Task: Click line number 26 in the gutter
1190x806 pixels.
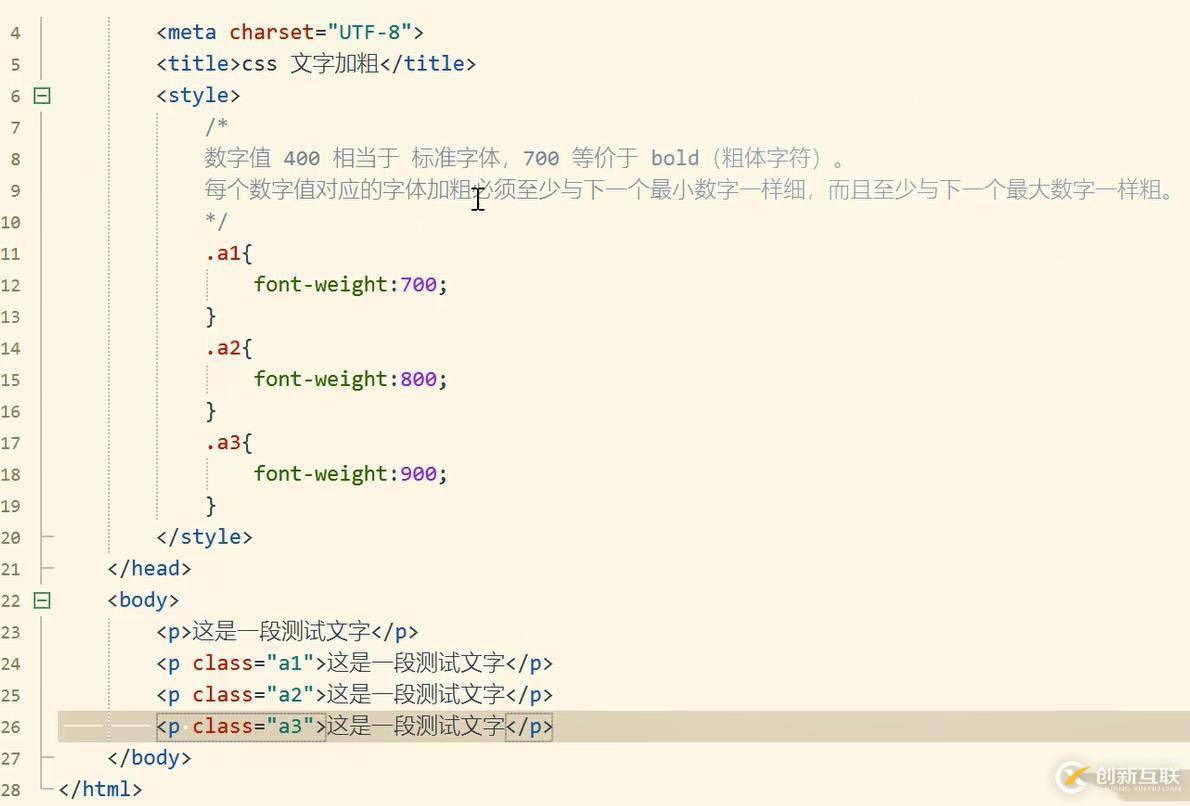Action: coord(14,726)
